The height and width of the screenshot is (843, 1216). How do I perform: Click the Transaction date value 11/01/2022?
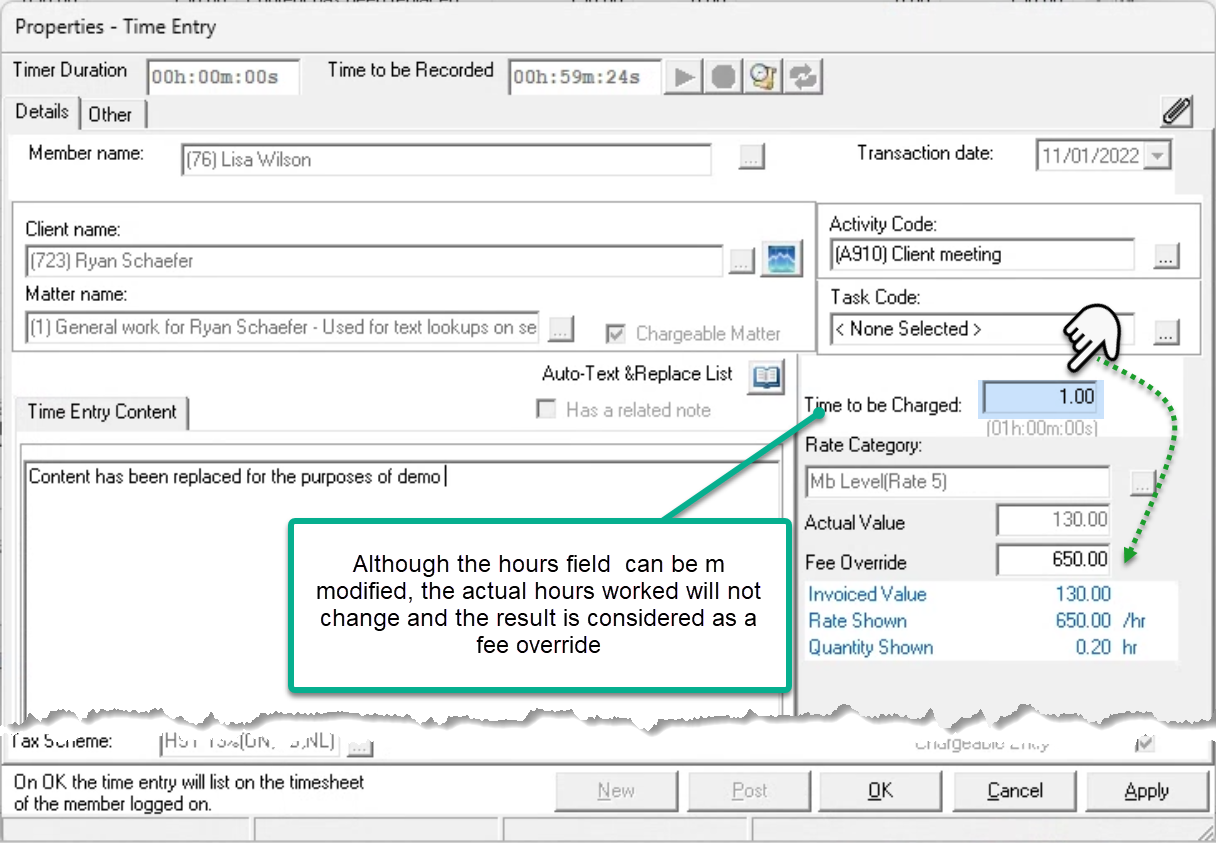pyautogui.click(x=1090, y=156)
